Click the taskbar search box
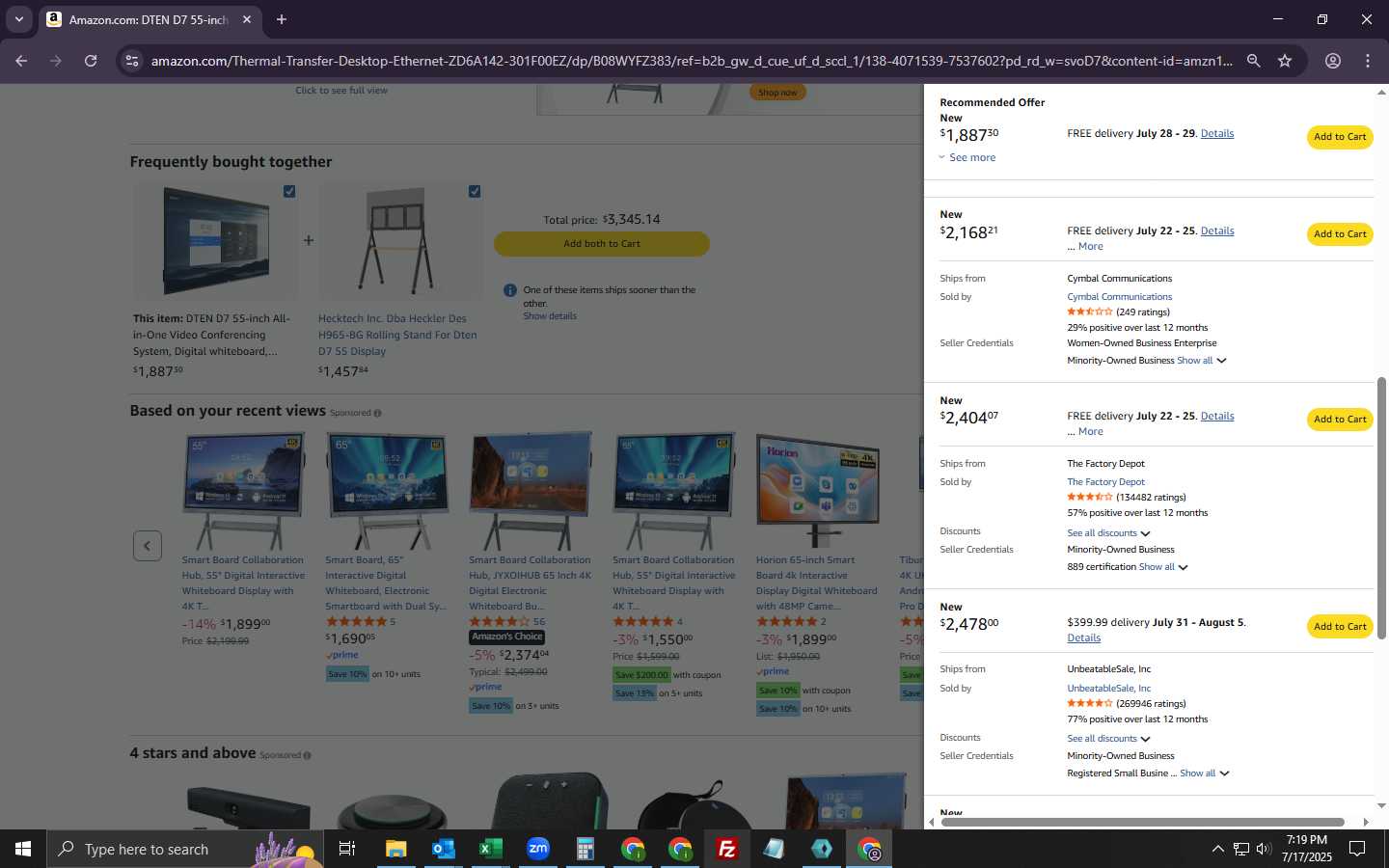The width and height of the screenshot is (1389, 868). (x=185, y=849)
